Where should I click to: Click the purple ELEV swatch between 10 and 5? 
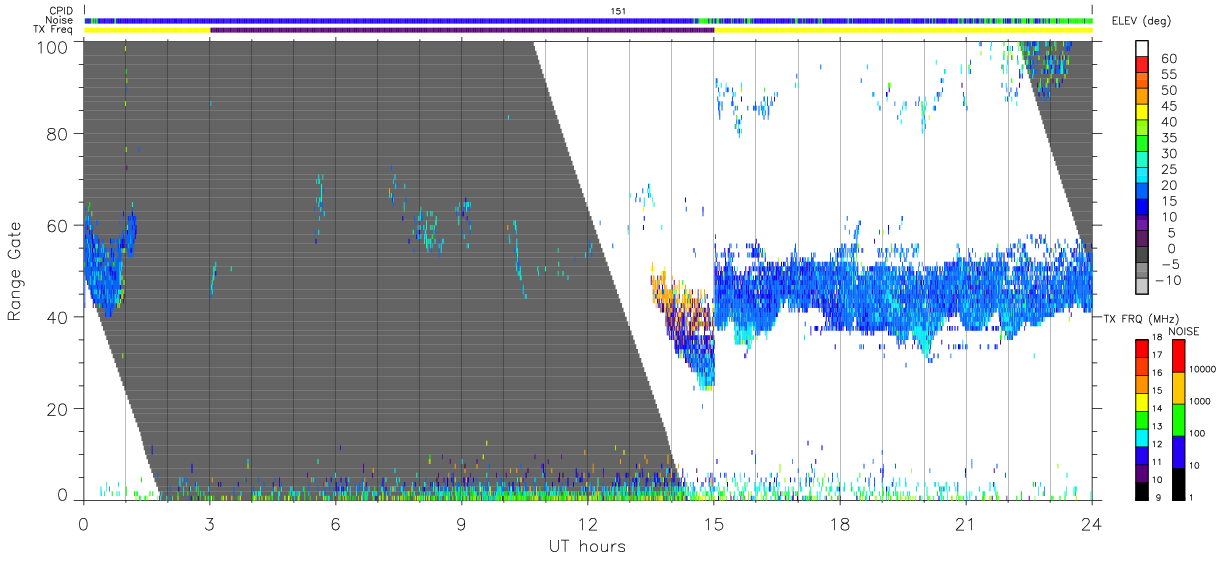point(1144,223)
